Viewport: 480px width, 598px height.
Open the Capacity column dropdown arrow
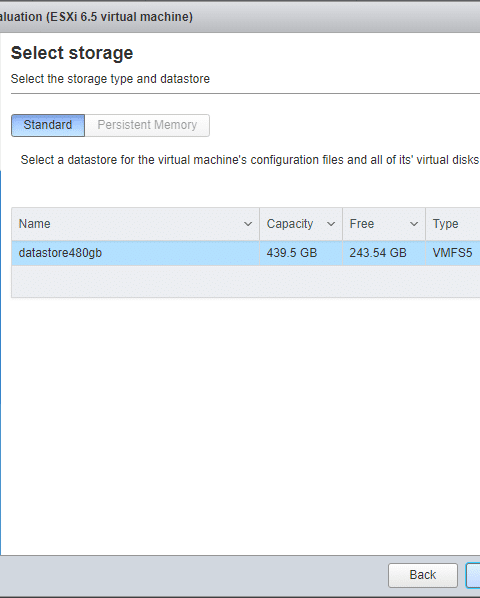tap(331, 224)
